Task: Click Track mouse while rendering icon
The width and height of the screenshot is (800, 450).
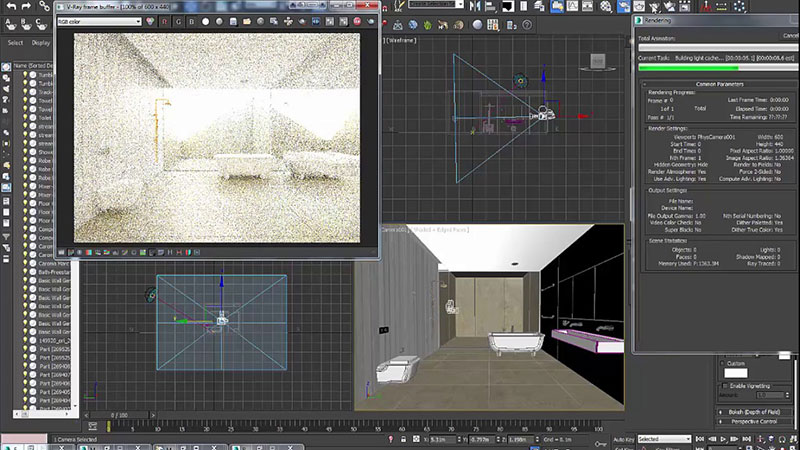Action: [x=288, y=21]
